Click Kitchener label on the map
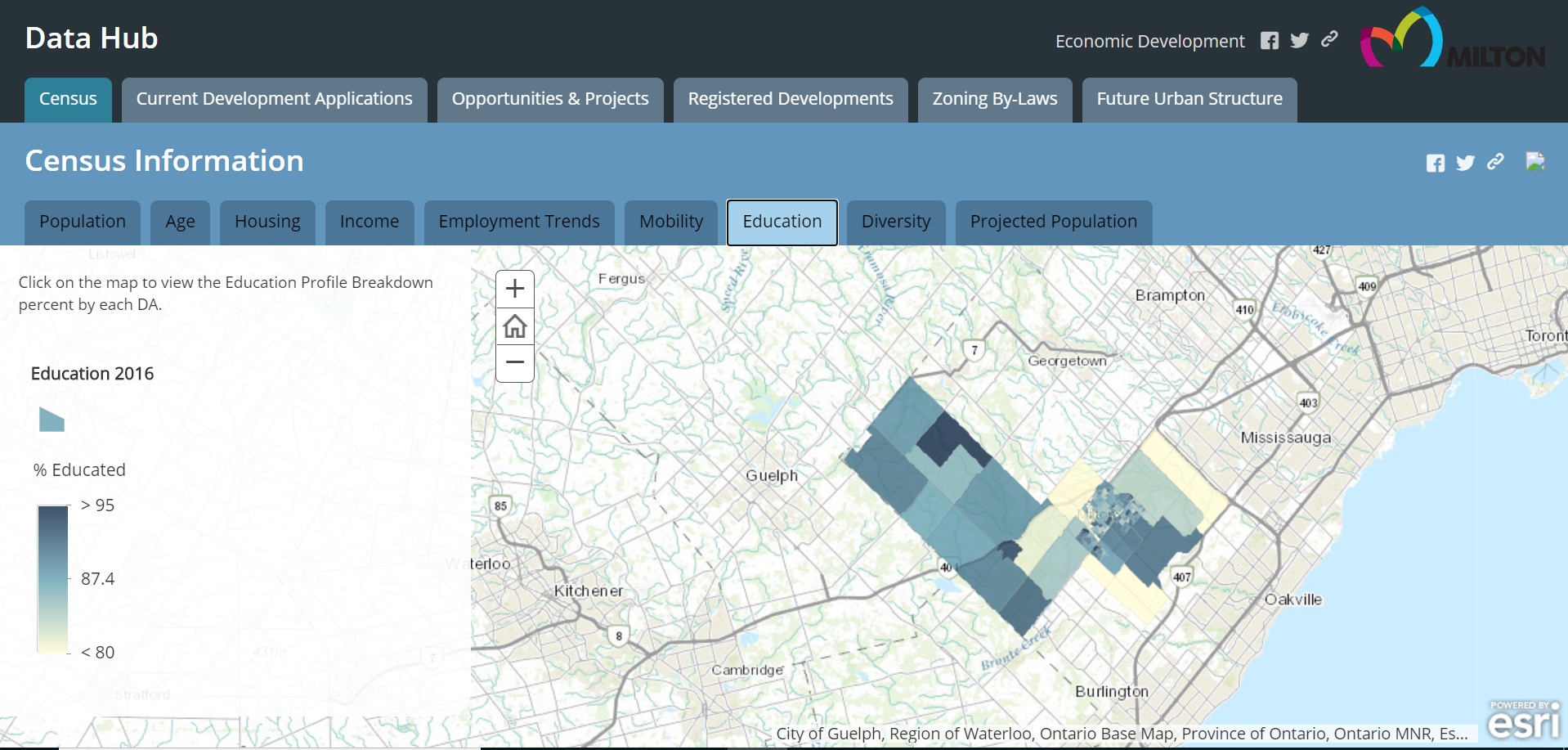The height and width of the screenshot is (750, 1568). click(x=589, y=591)
